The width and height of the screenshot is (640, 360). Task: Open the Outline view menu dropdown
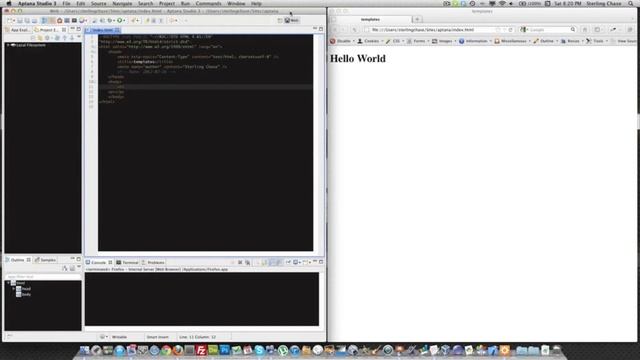(79, 268)
